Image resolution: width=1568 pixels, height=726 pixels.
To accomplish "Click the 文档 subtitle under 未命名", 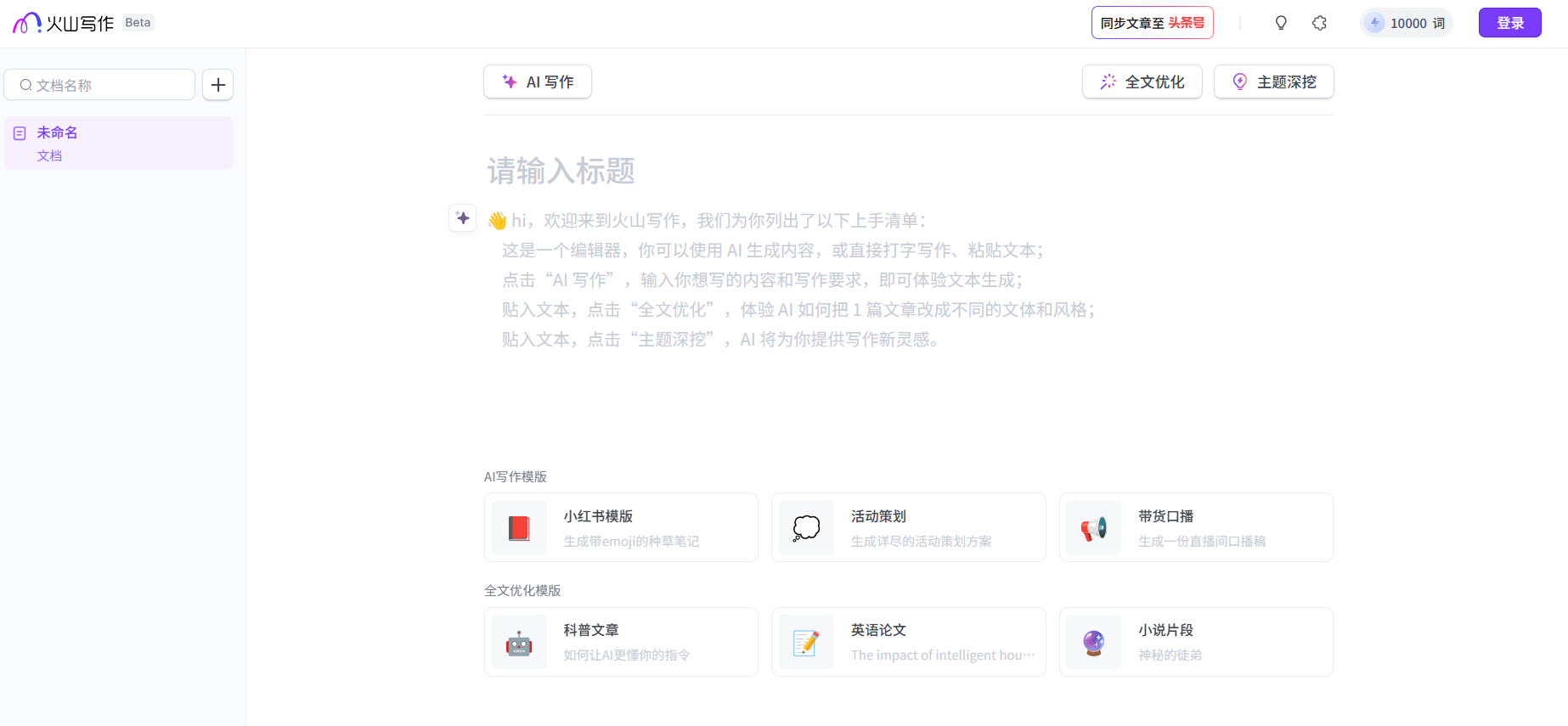I will (x=49, y=155).
